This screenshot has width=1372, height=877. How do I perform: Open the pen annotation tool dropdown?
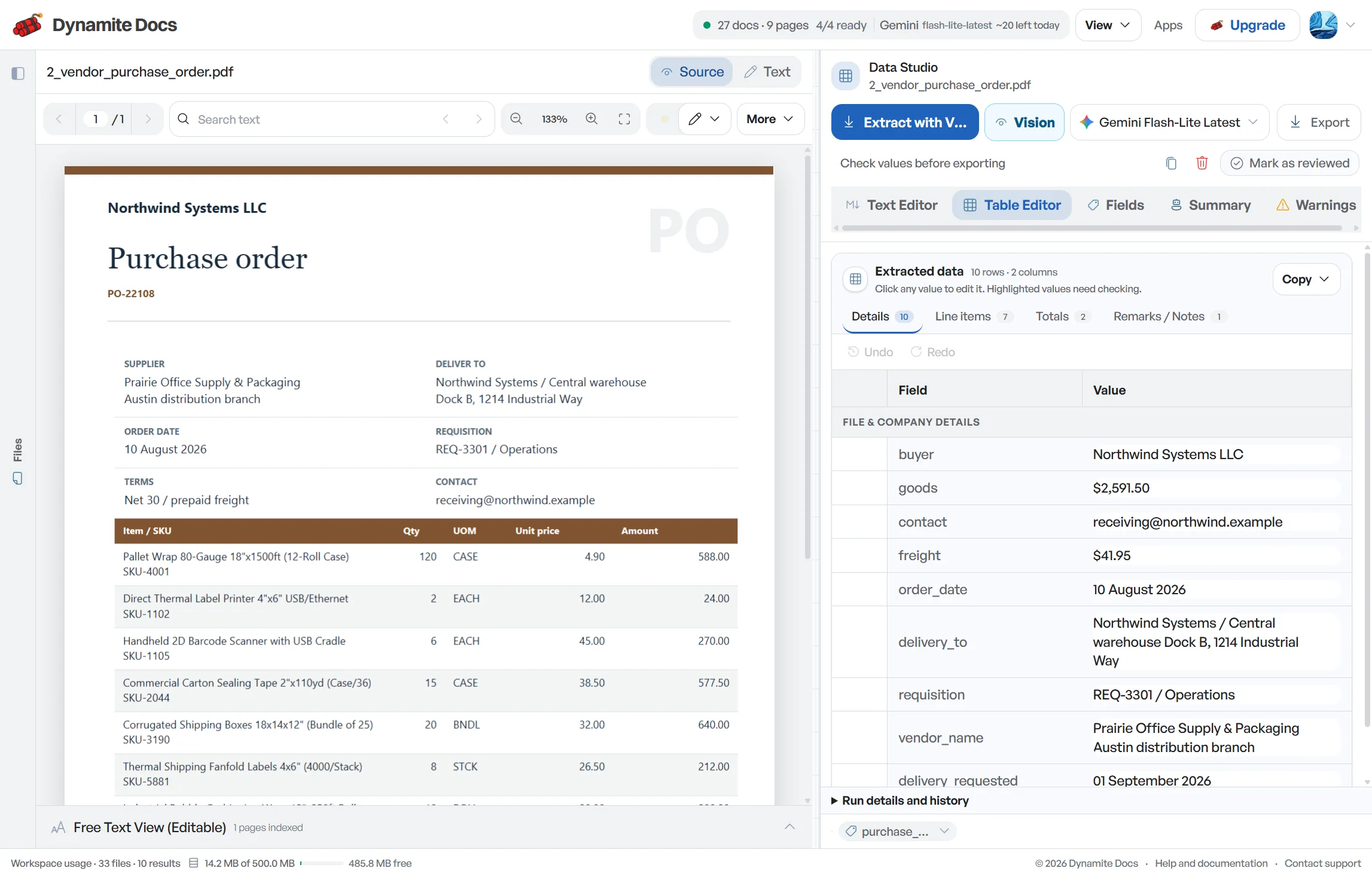point(705,119)
